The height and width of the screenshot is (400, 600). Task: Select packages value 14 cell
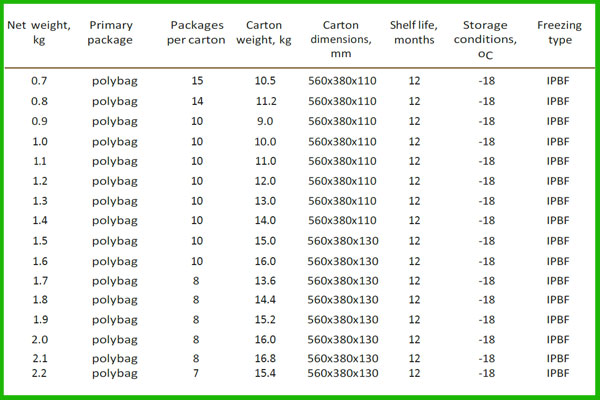(197, 101)
